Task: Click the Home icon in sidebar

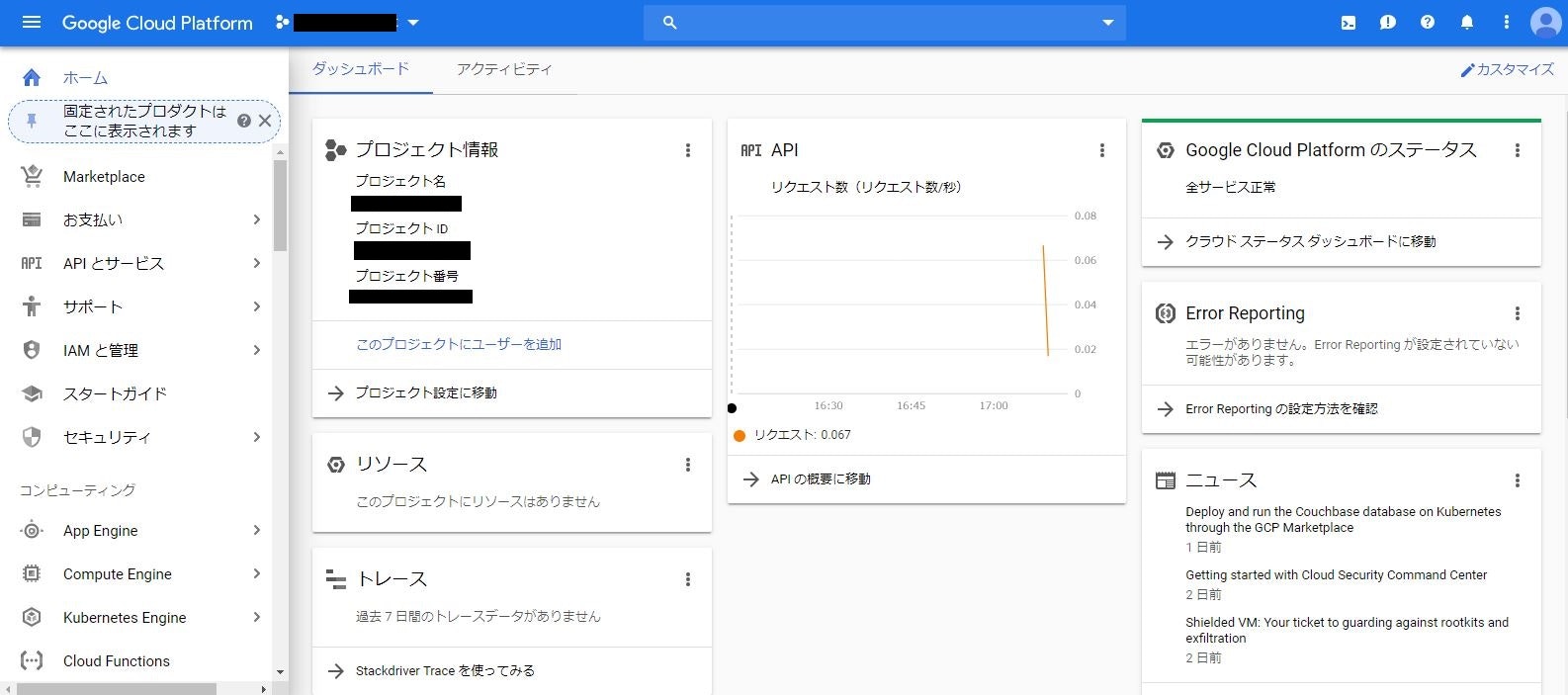Action: pos(32,77)
